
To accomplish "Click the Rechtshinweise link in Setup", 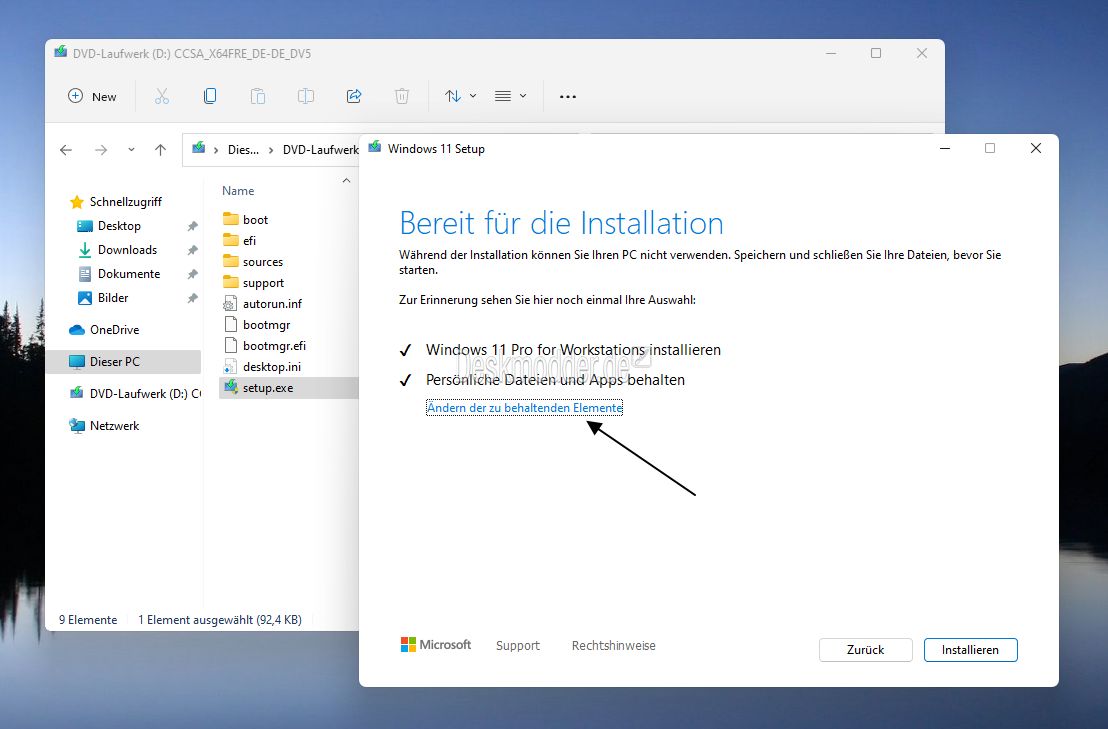I will tap(613, 646).
